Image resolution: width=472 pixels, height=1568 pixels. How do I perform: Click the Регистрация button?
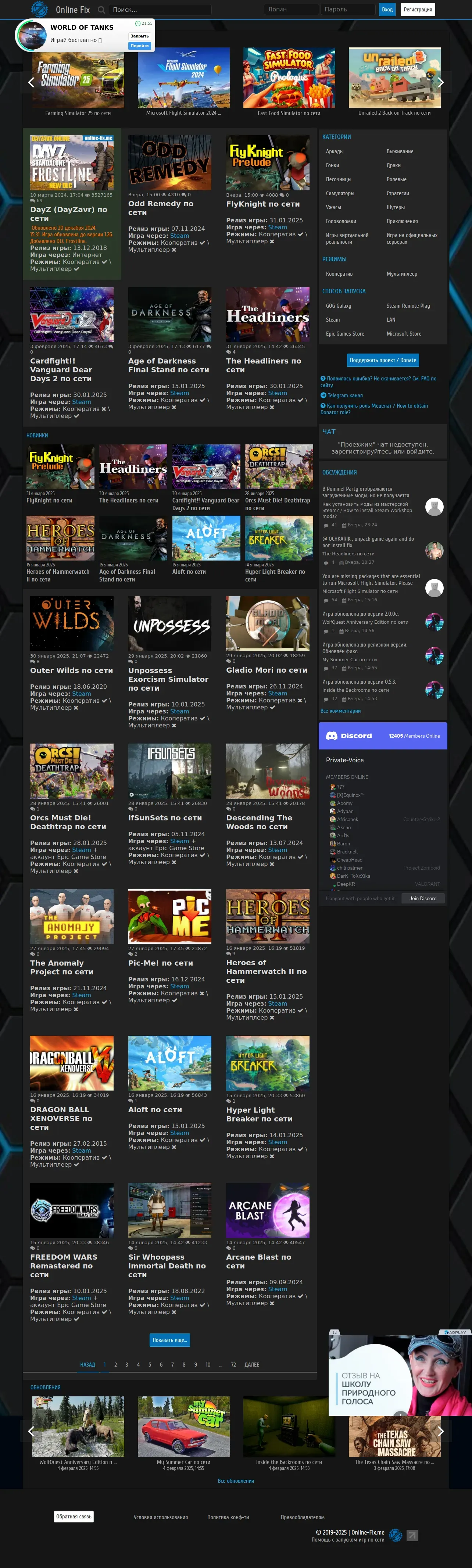(418, 10)
